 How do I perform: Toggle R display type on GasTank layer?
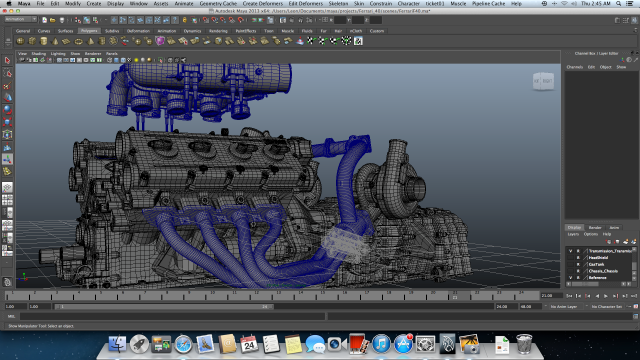pos(578,264)
